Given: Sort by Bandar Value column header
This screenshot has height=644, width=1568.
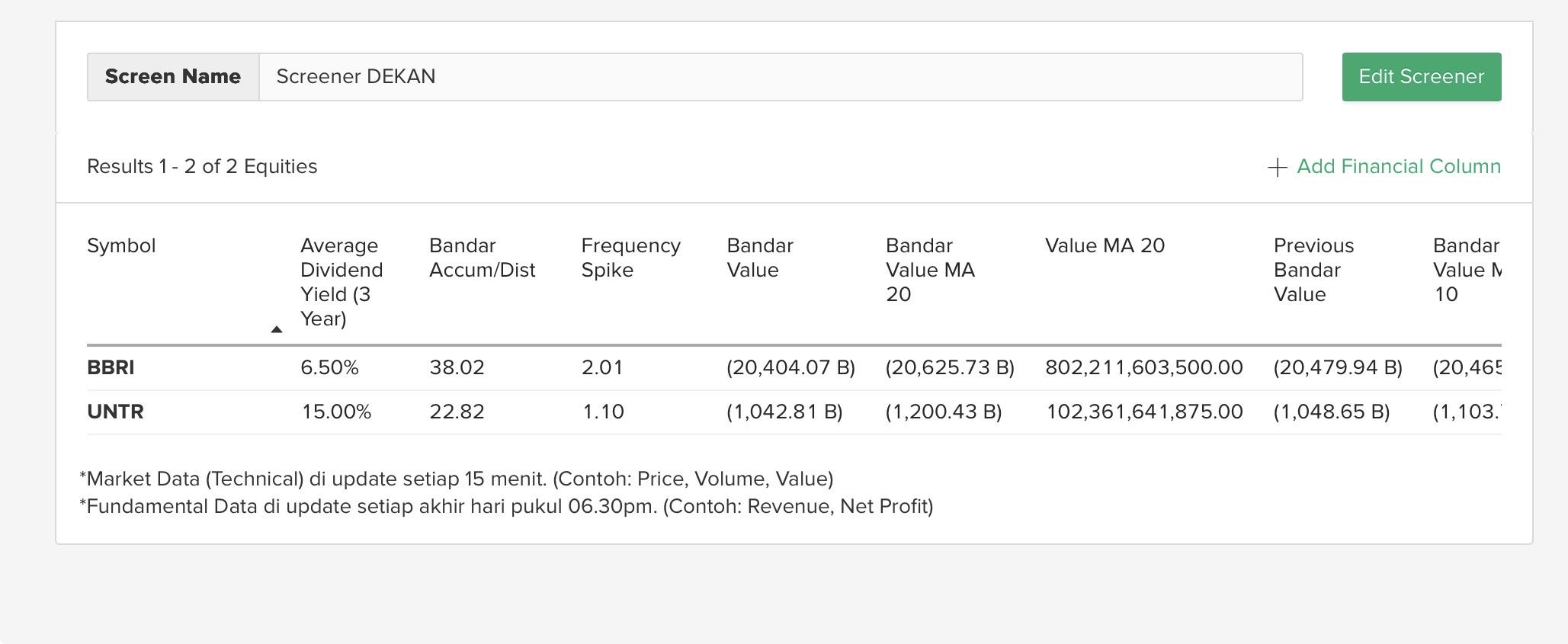Looking at the screenshot, I should coord(759,258).
